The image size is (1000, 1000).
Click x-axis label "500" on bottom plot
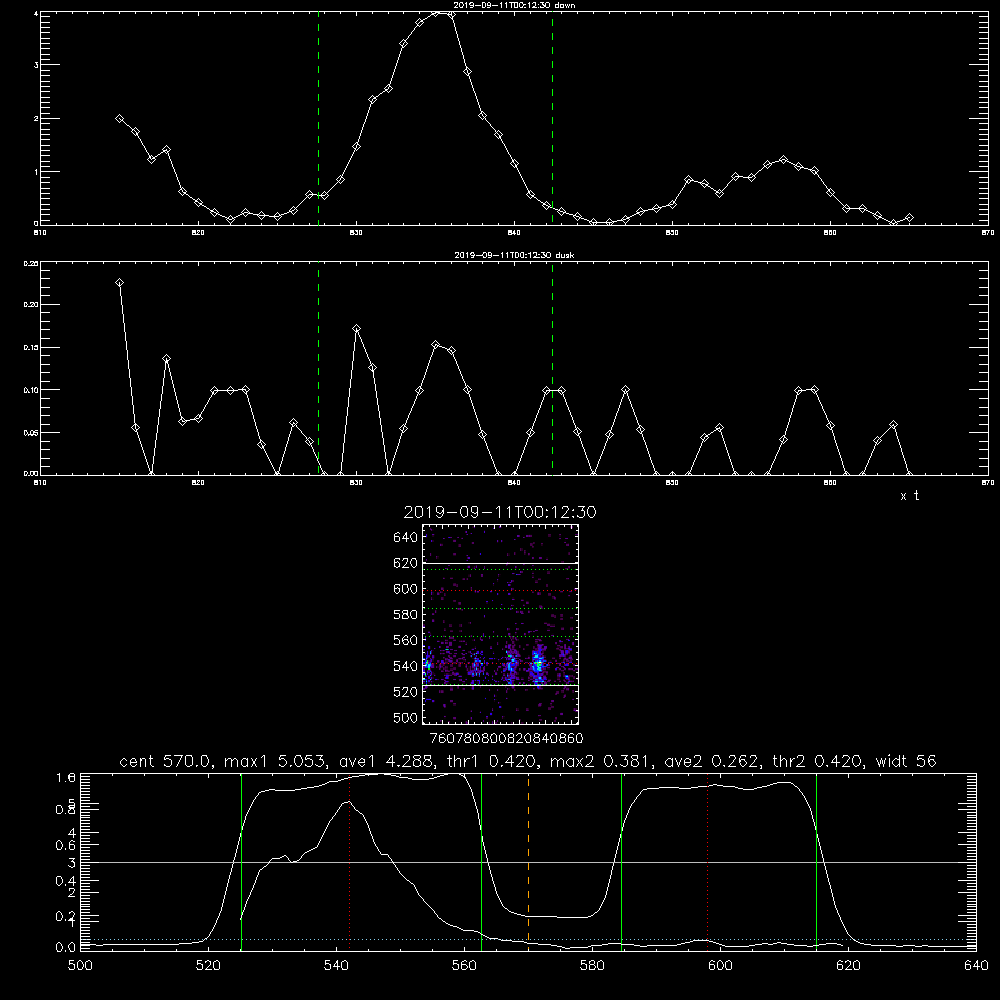point(80,966)
